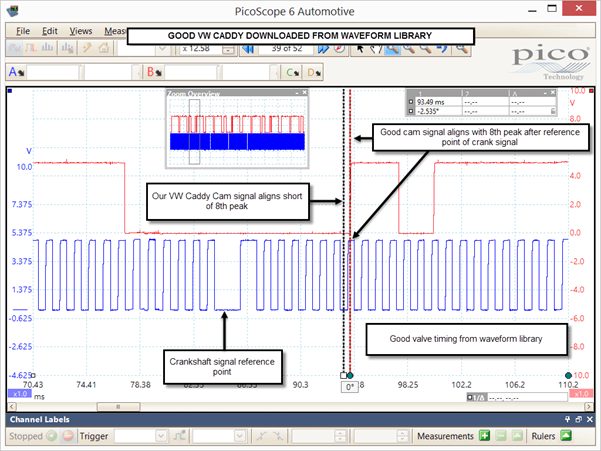Select the normal selection pointer tool
The height and width of the screenshot is (451, 601).
[x=360, y=49]
